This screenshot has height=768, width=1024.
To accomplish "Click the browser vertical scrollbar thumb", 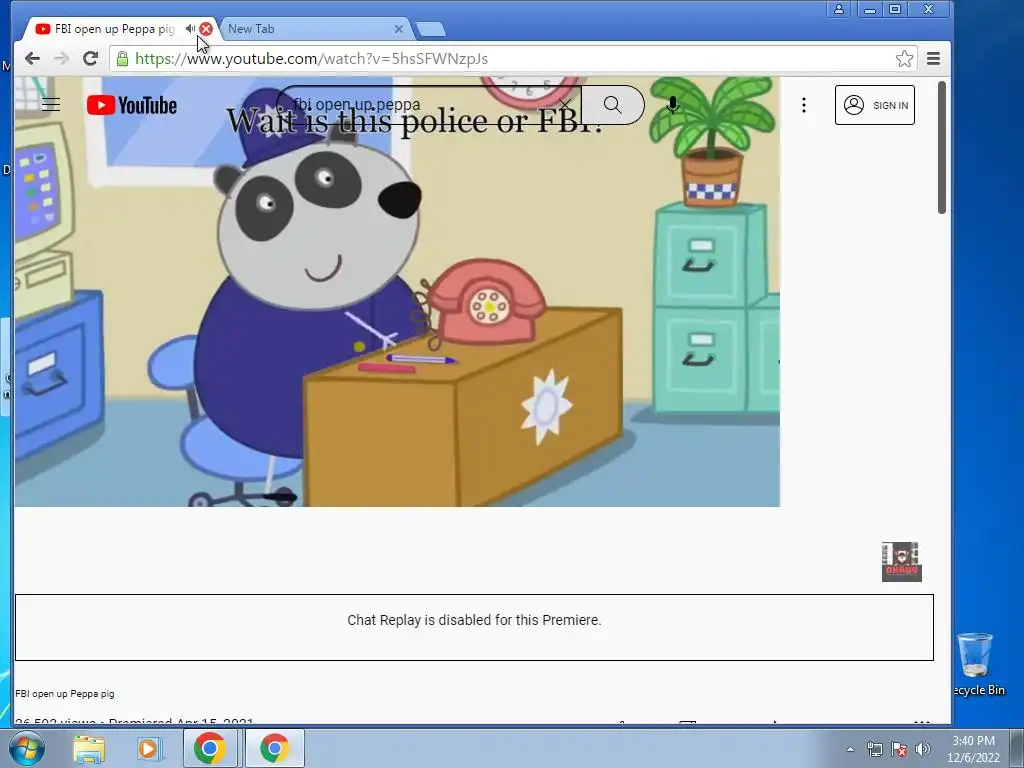I will tap(942, 147).
